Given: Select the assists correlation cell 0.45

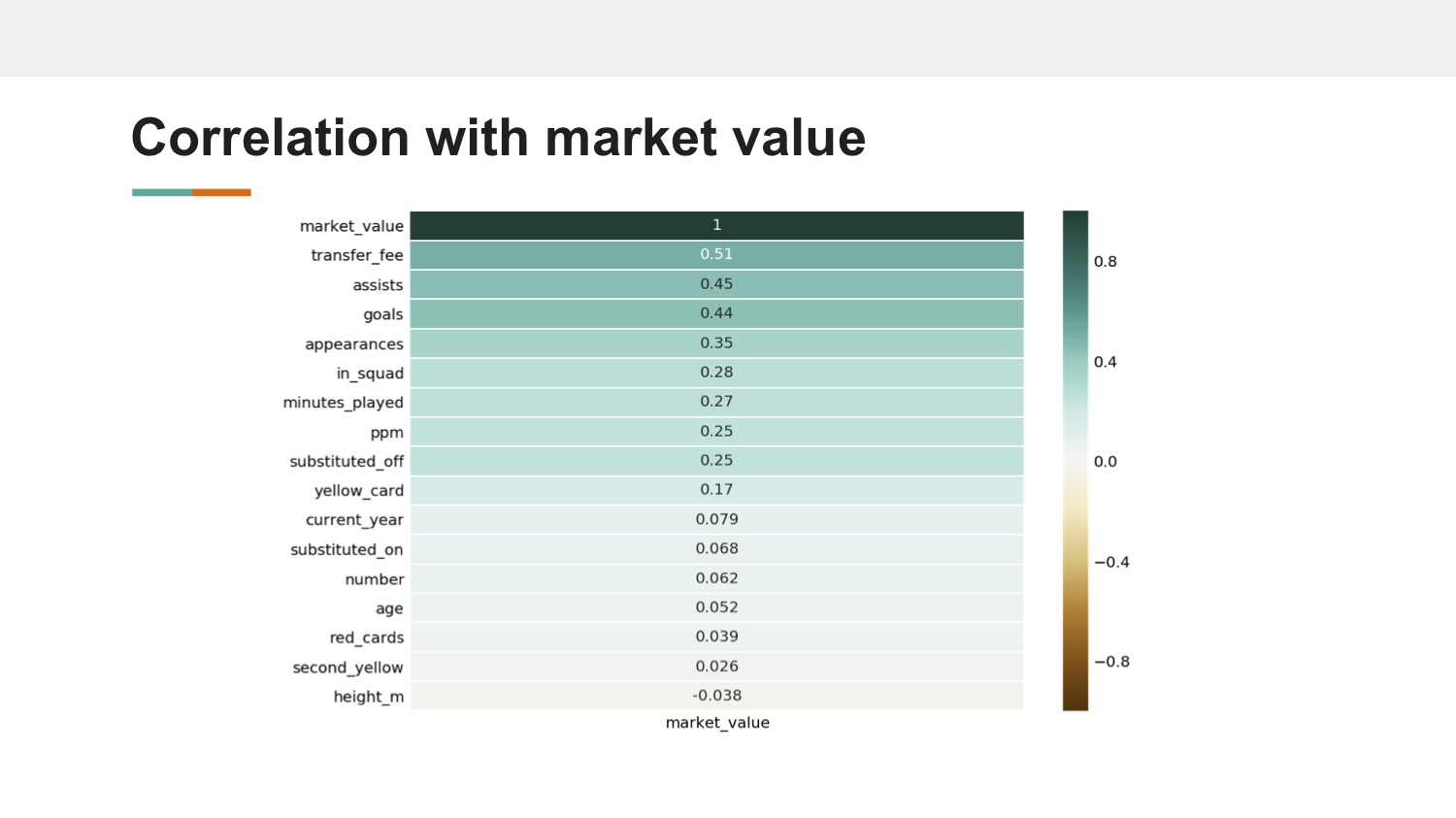Looking at the screenshot, I should (x=716, y=284).
